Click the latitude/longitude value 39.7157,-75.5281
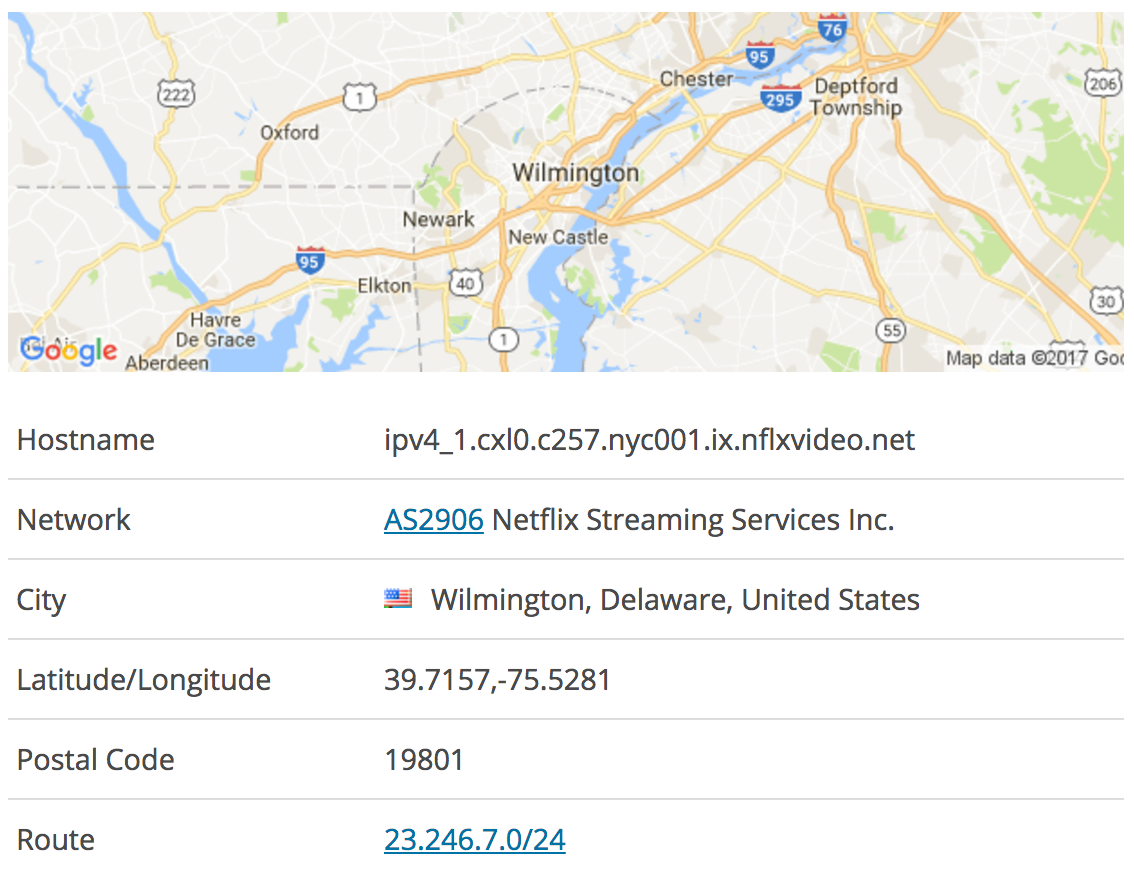Image resolution: width=1134 pixels, height=882 pixels. click(498, 680)
